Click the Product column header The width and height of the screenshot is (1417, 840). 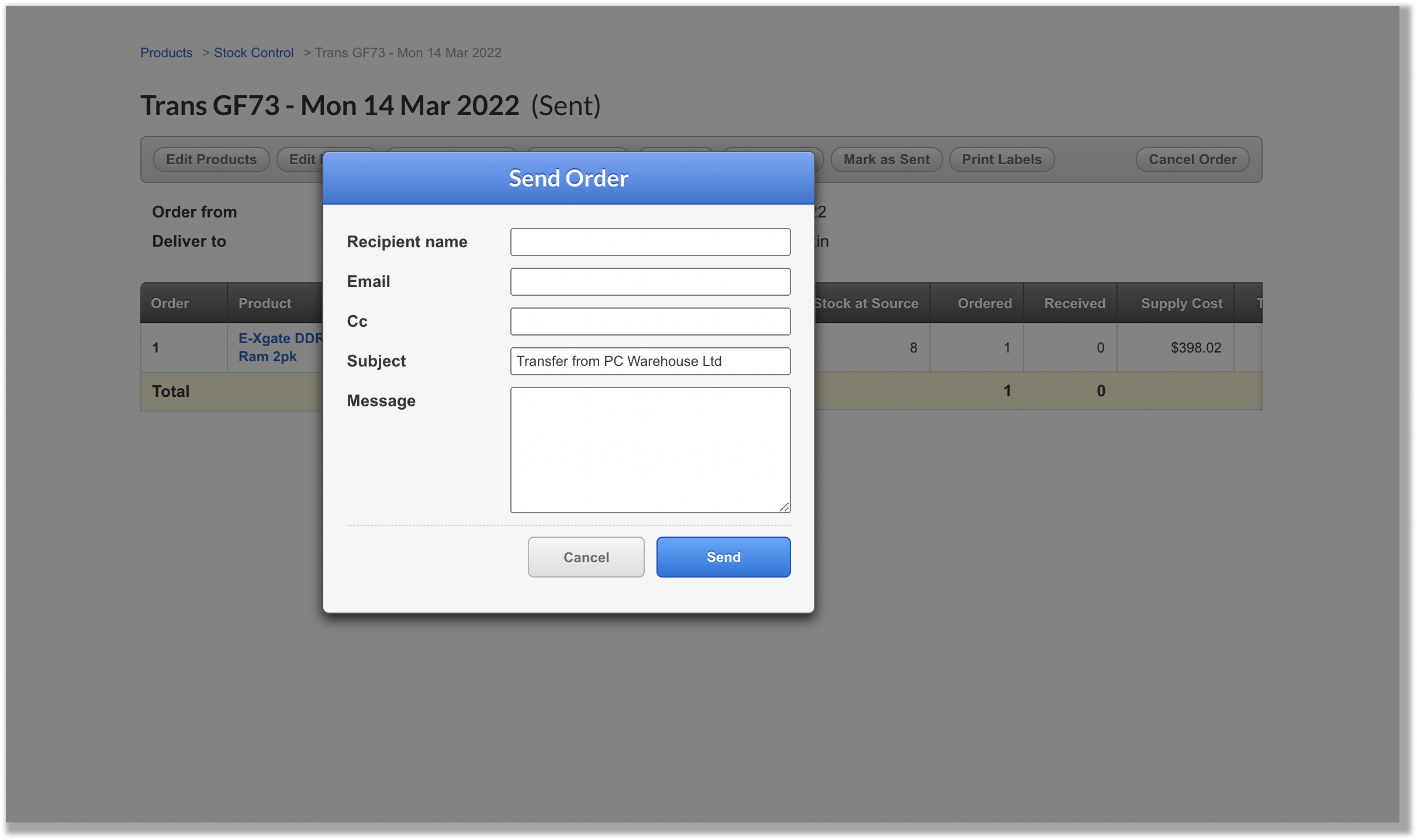click(x=275, y=303)
